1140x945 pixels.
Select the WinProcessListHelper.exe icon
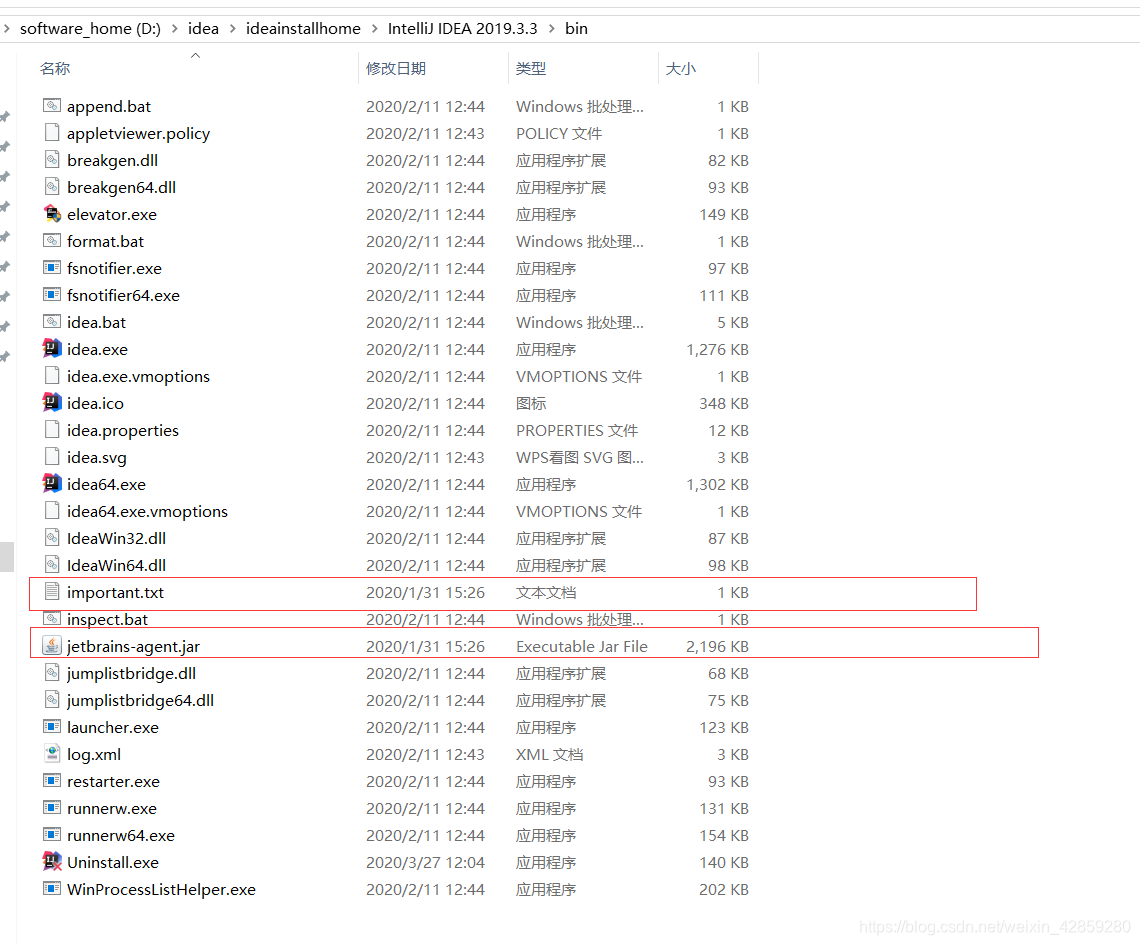52,888
